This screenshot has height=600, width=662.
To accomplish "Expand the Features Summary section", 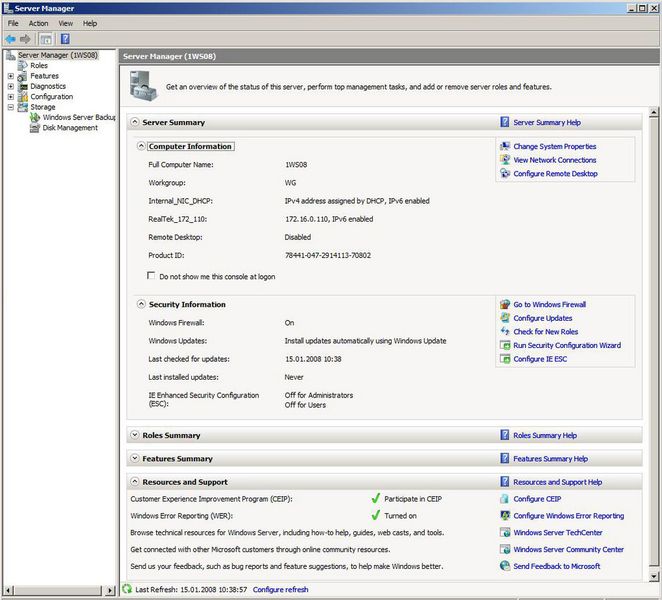I will click(134, 458).
